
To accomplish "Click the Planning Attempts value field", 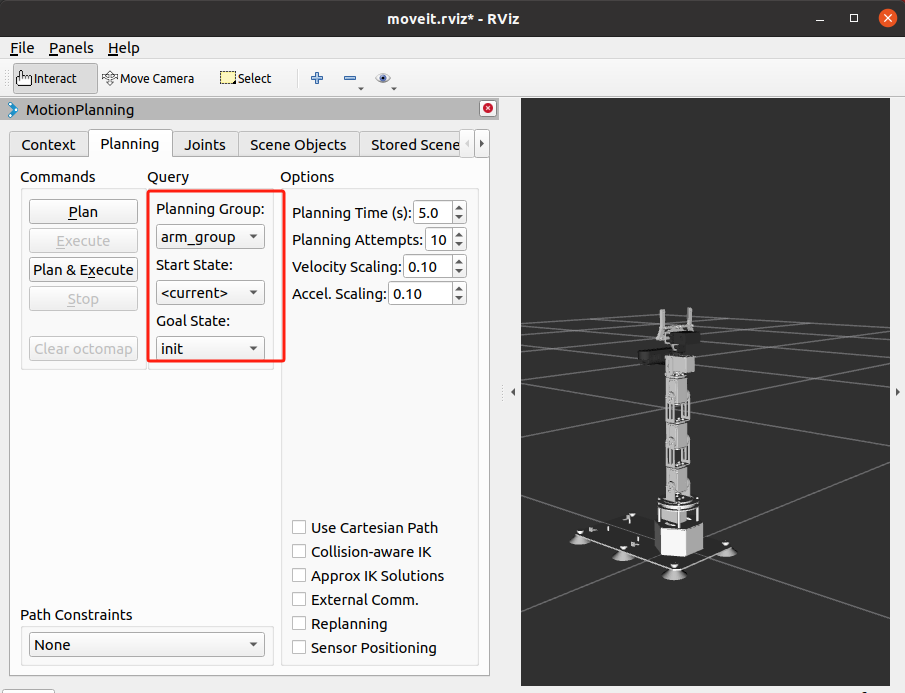I will tap(439, 239).
